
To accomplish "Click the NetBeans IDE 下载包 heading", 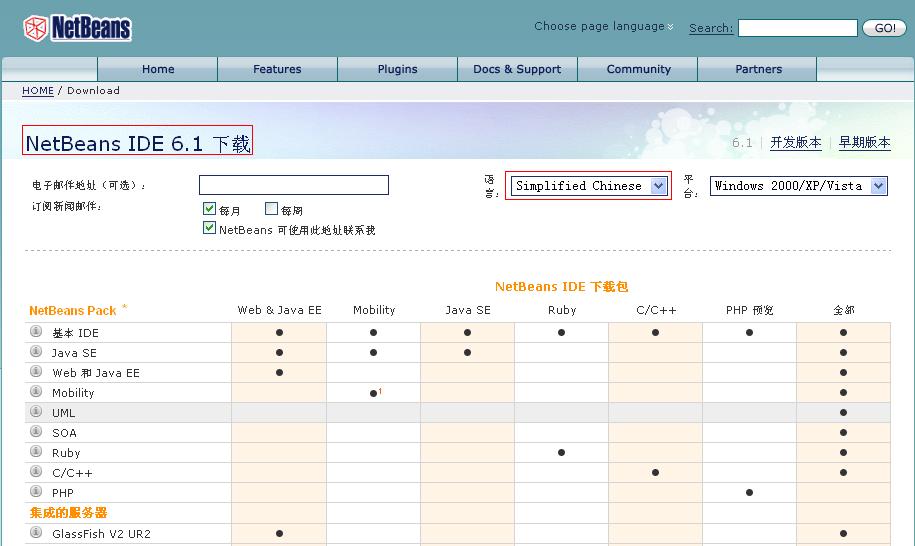I will (561, 286).
